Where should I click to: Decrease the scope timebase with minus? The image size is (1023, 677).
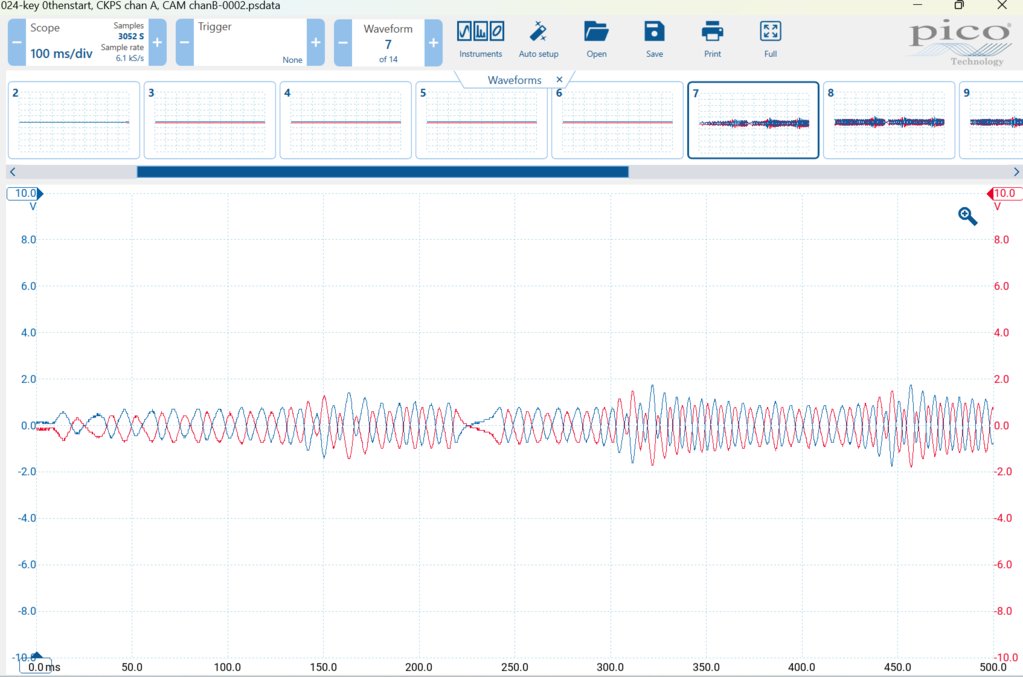pos(16,42)
